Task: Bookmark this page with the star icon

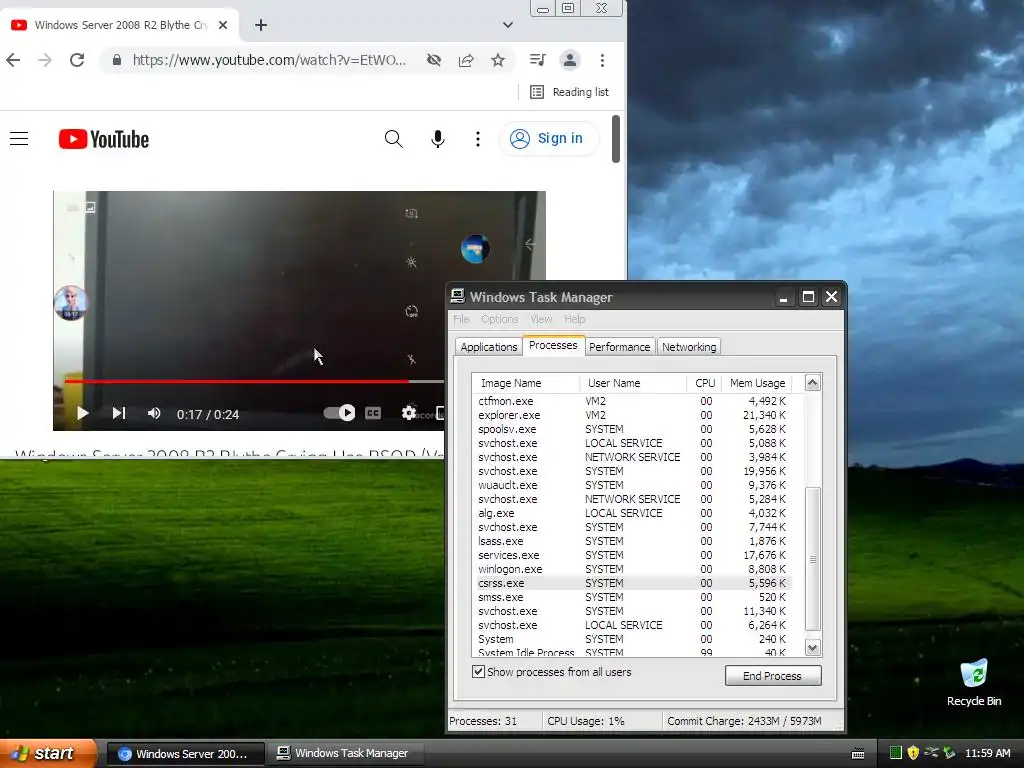Action: tap(498, 60)
